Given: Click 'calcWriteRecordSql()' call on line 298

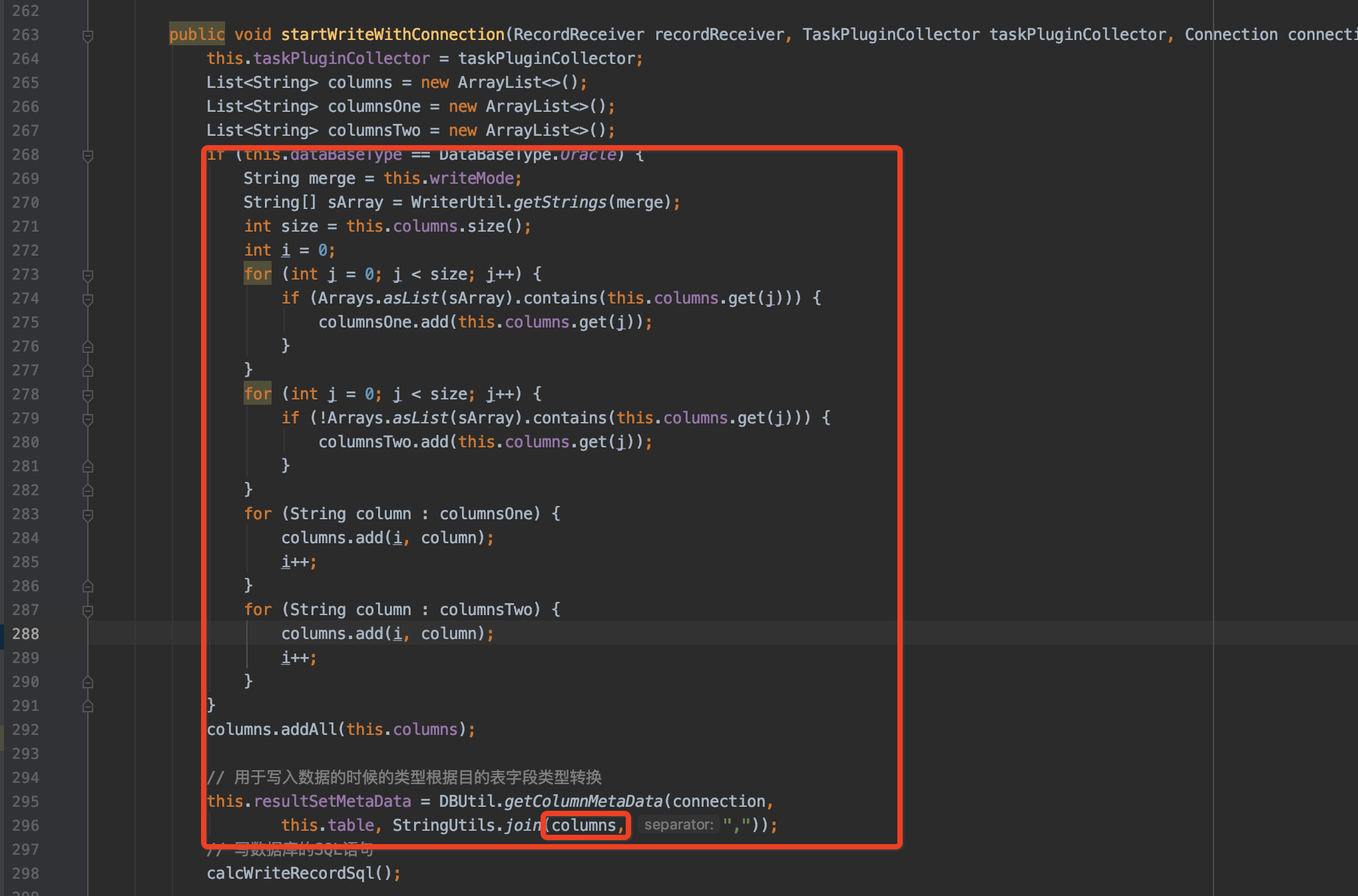Looking at the screenshot, I should pos(300,873).
